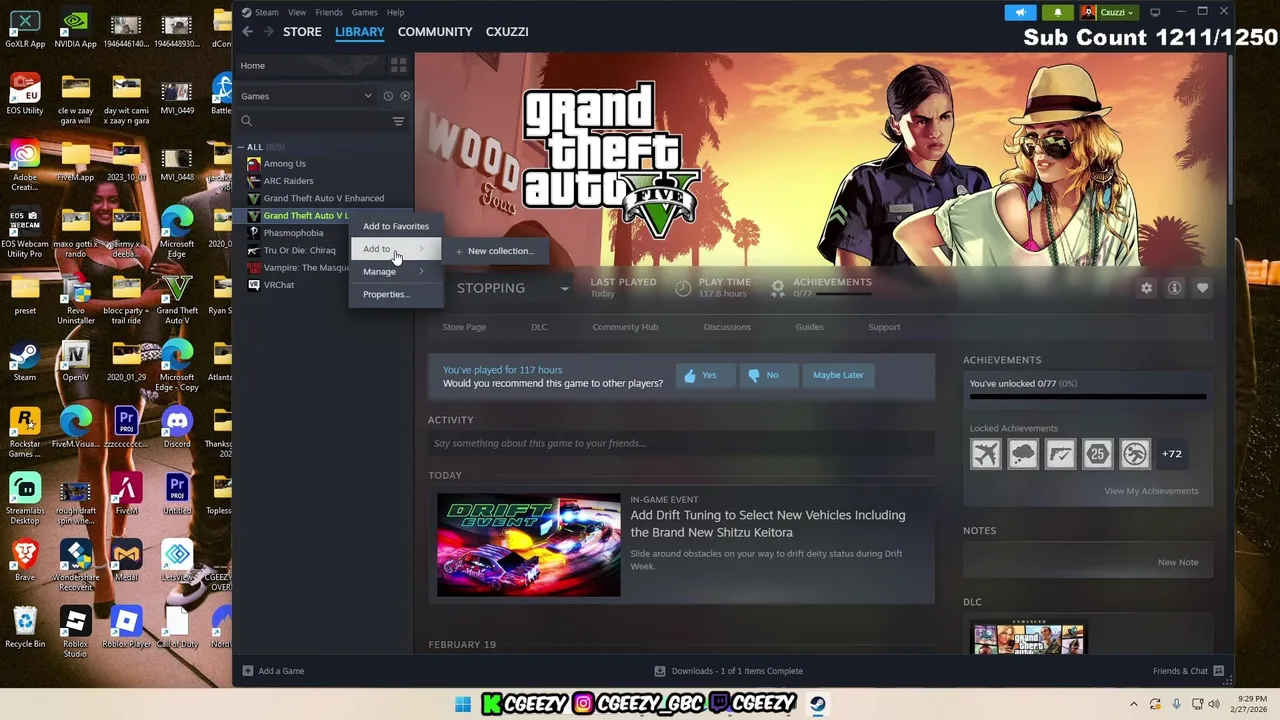1280x720 pixels.
Task: Expand the Games filter dropdown
Action: pyautogui.click(x=368, y=96)
